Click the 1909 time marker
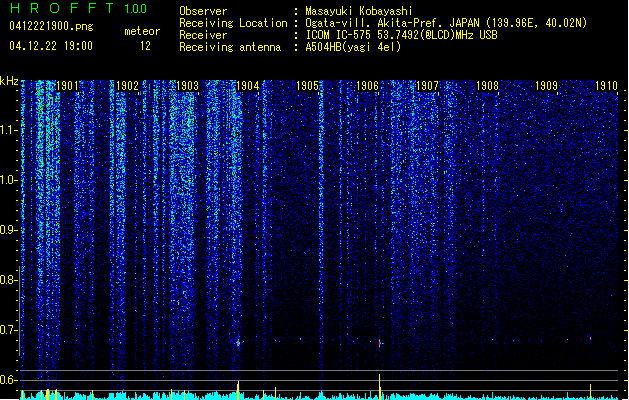The image size is (629, 400). coord(547,85)
